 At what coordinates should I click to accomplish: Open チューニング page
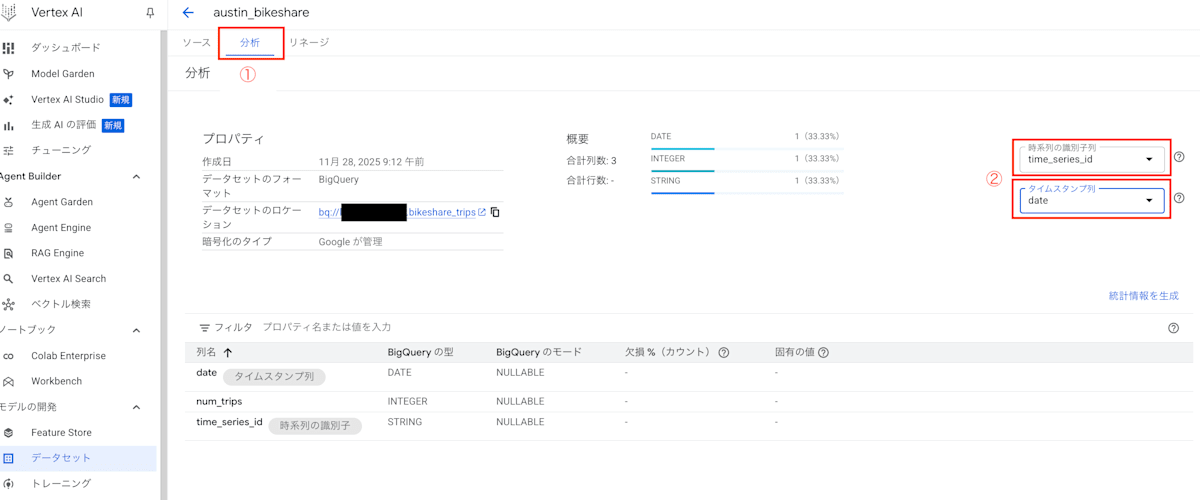[x=61, y=150]
